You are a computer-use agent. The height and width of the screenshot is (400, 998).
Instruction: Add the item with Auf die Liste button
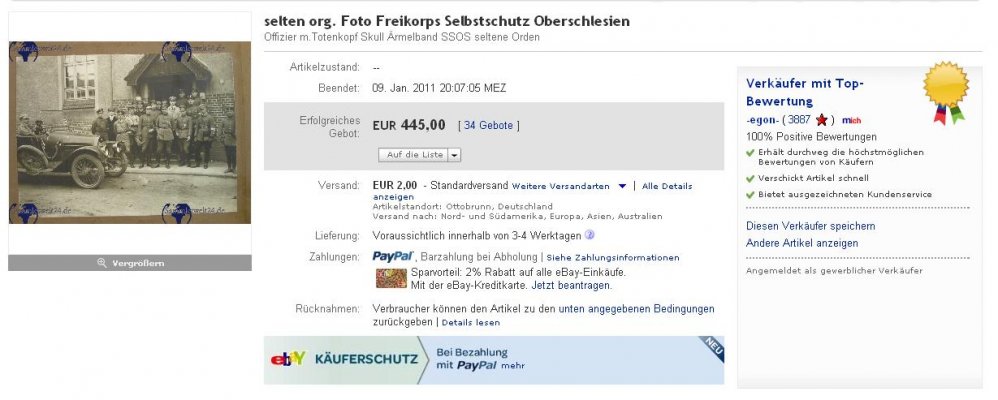click(414, 155)
